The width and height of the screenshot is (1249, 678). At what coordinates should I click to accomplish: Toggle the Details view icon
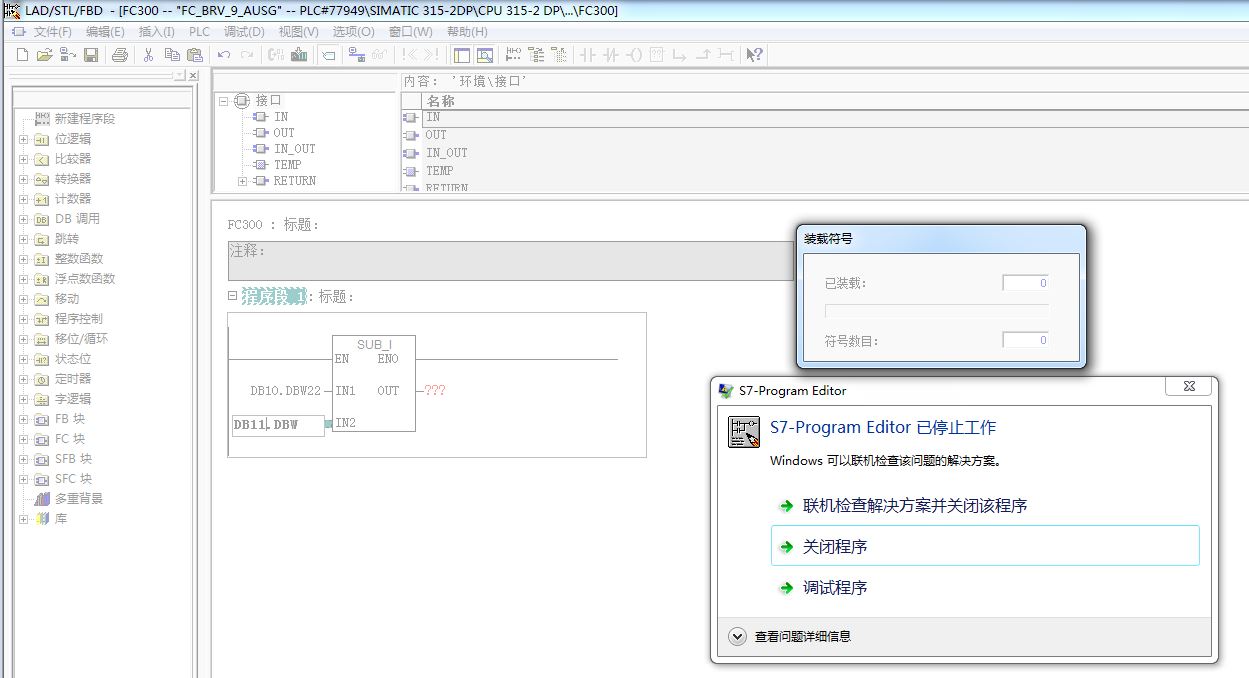pyautogui.click(x=485, y=55)
